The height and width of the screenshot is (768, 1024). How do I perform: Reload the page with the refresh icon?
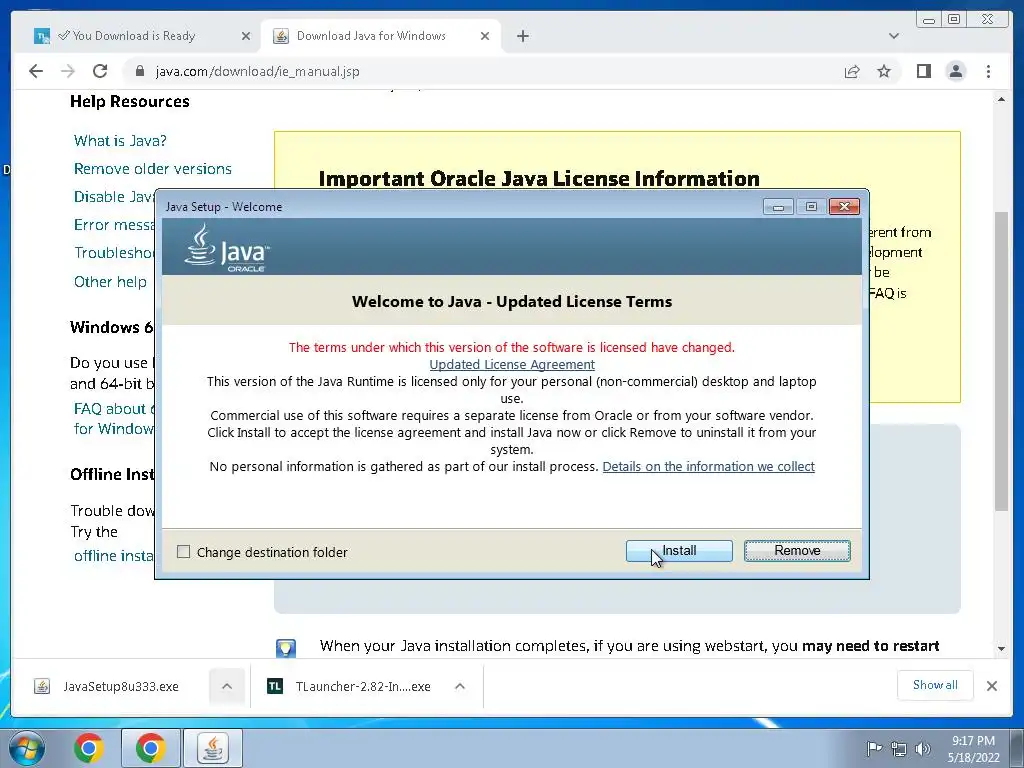tap(100, 71)
